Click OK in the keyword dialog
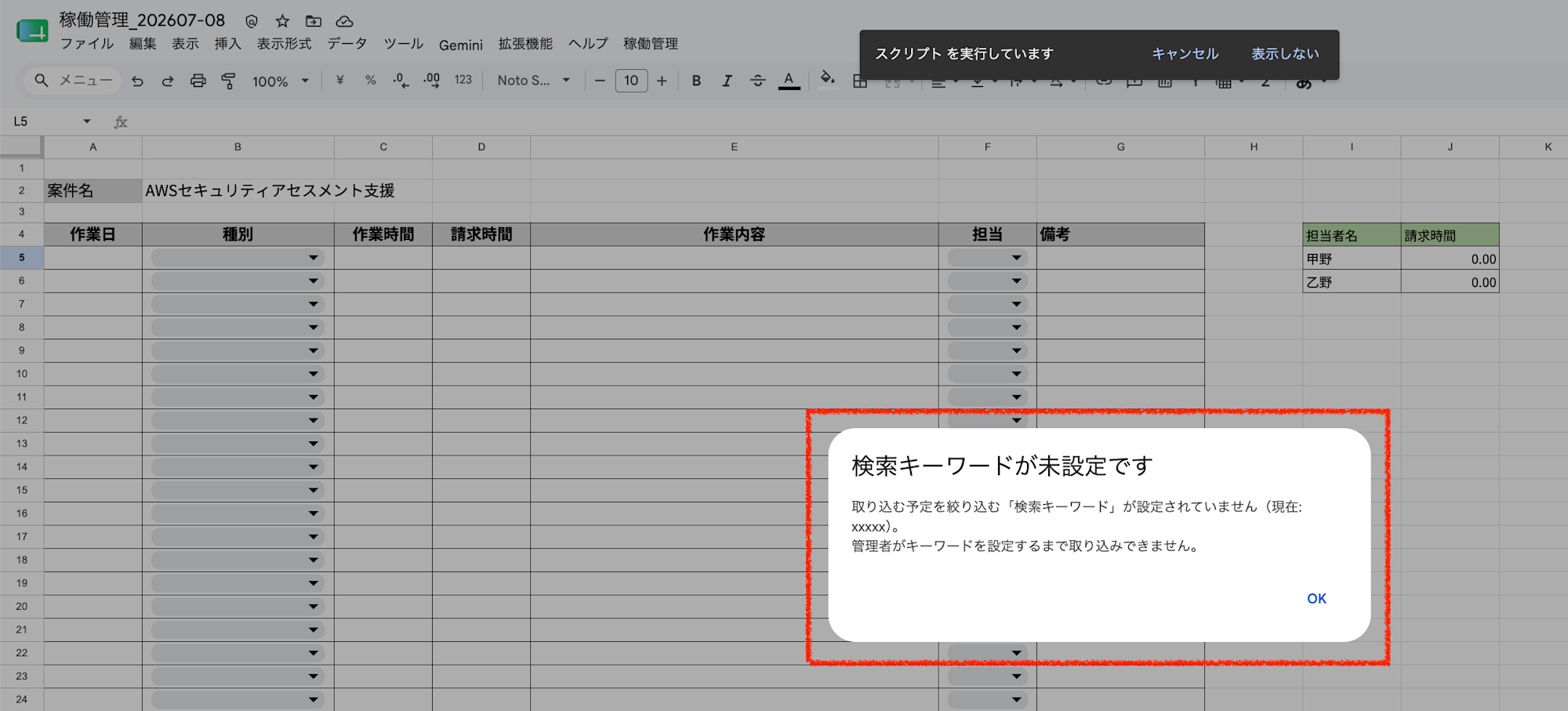 (x=1316, y=599)
